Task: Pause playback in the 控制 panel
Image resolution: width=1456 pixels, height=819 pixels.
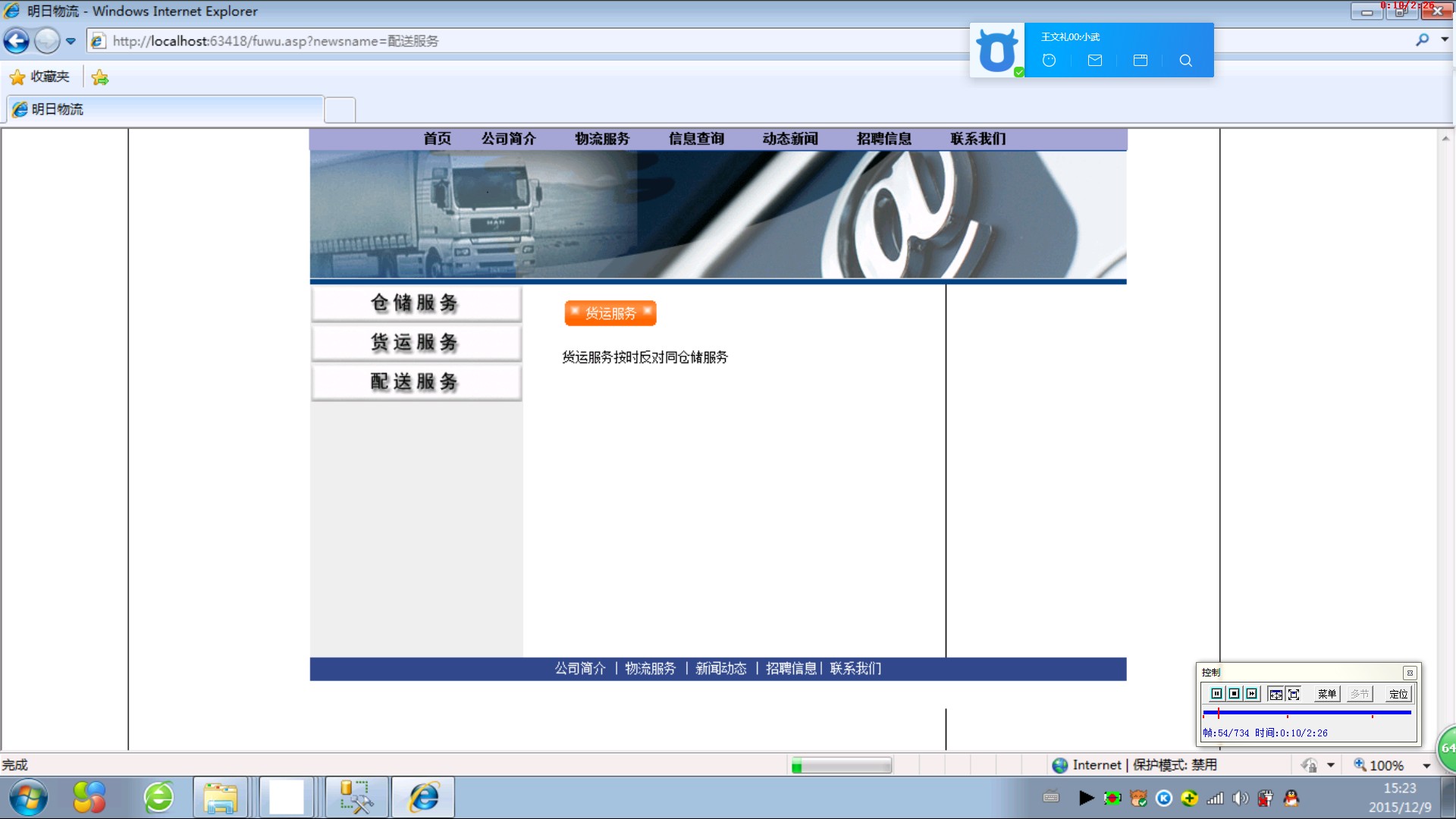Action: [x=1216, y=694]
